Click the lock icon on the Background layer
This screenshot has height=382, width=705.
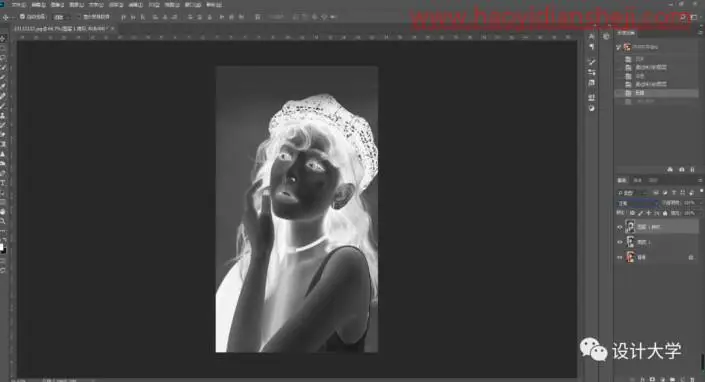pos(691,257)
